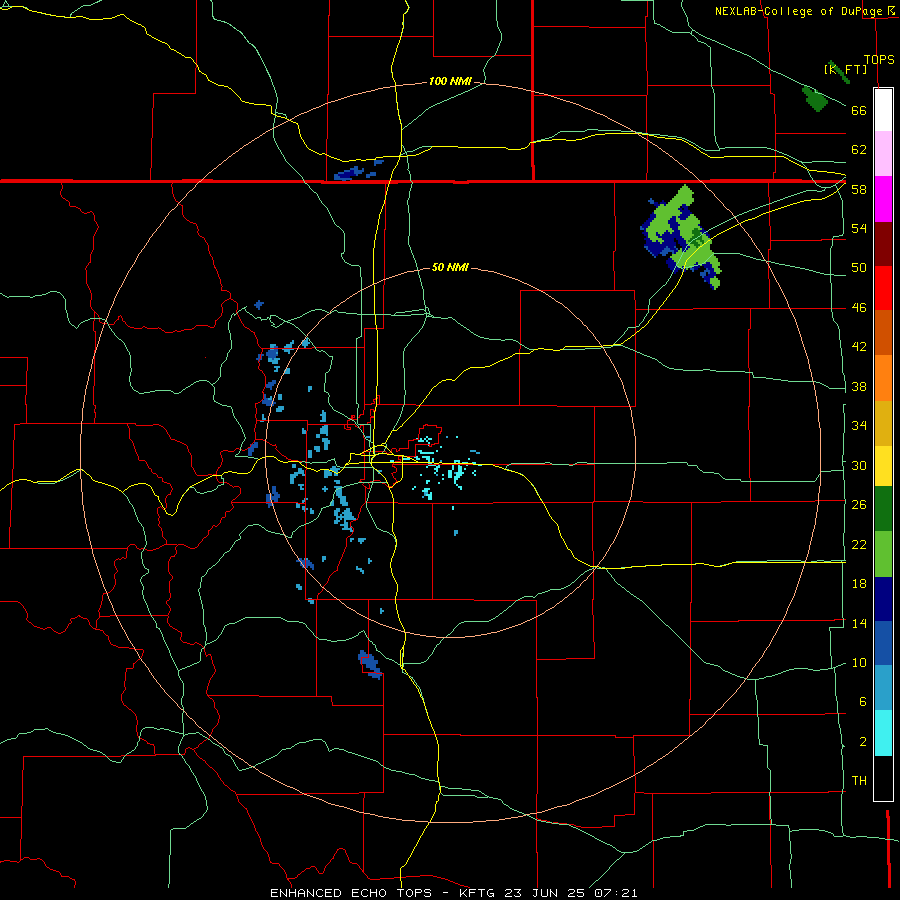Select the 26 scale label

(x=859, y=505)
